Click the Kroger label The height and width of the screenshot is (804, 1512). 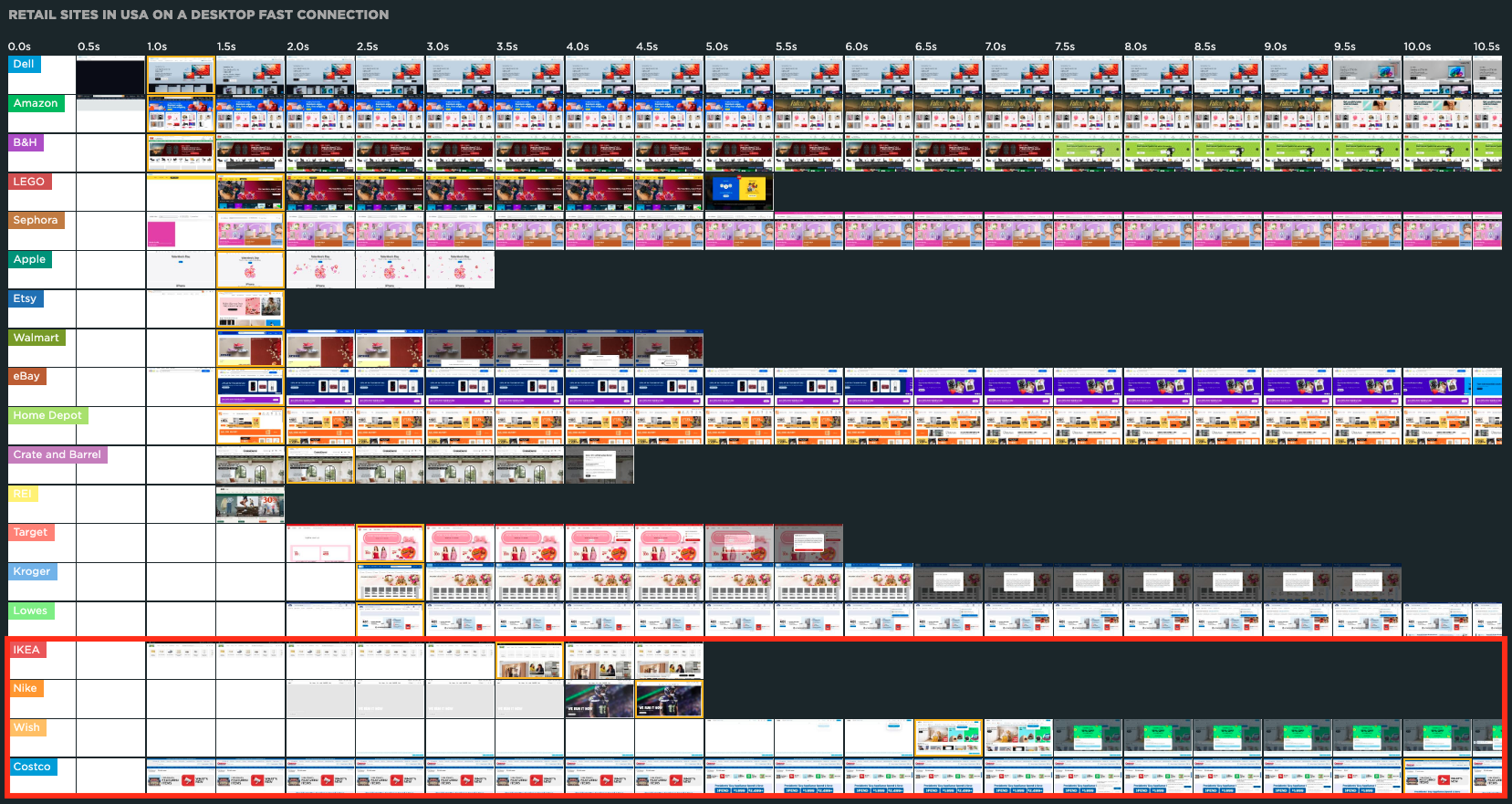(32, 571)
